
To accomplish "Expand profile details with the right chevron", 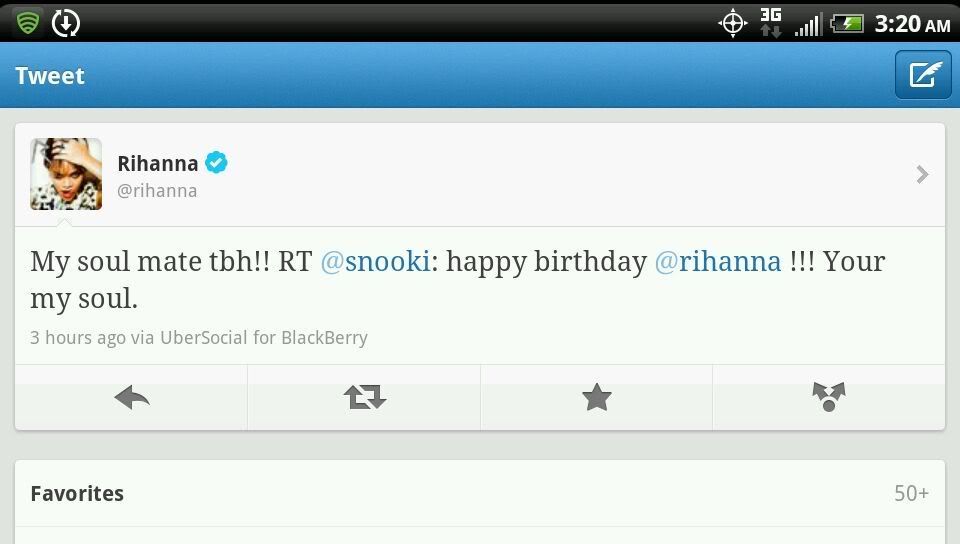I will 922,175.
